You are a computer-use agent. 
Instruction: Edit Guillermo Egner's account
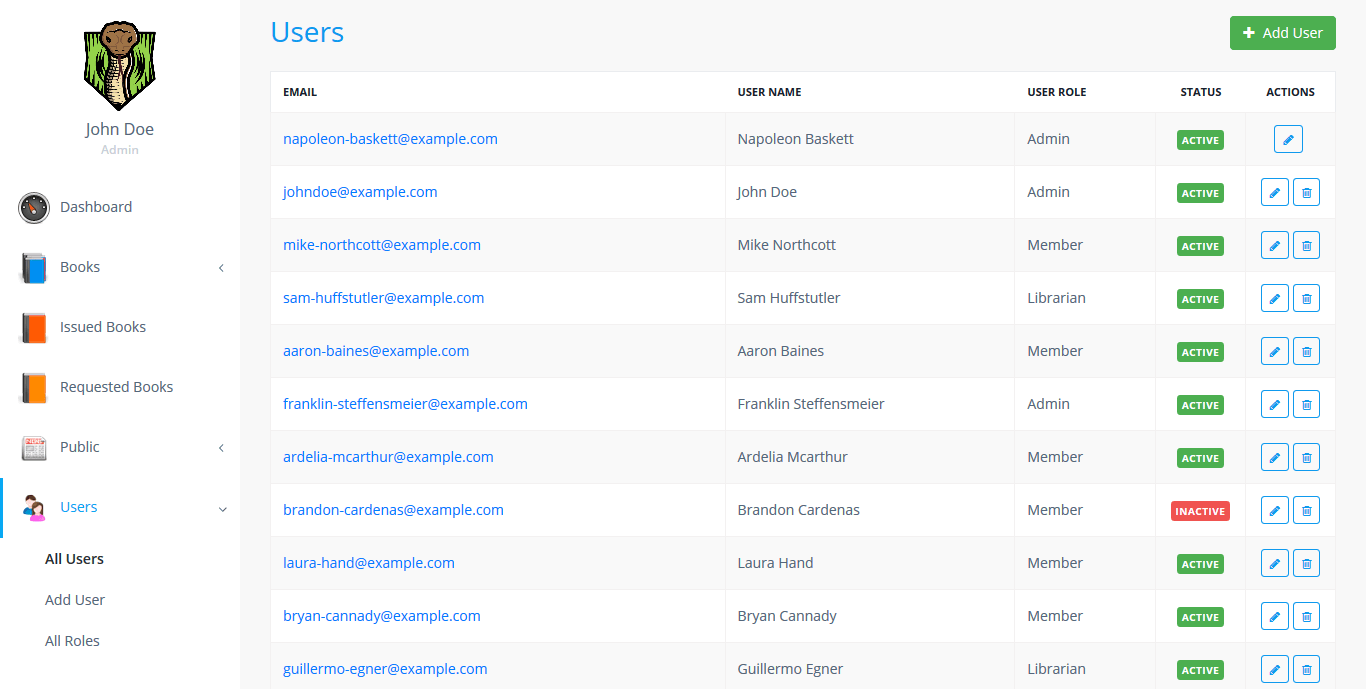click(x=1274, y=669)
